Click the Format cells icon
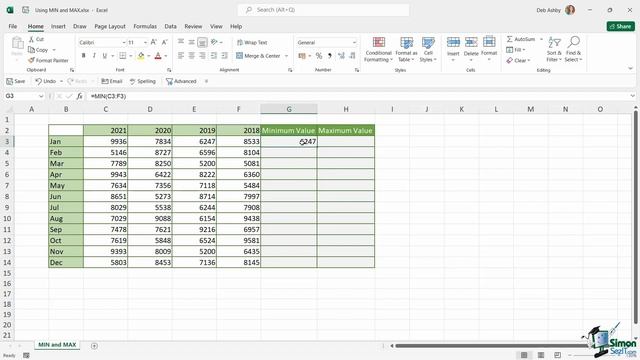This screenshot has height=360, width=640. [x=489, y=42]
